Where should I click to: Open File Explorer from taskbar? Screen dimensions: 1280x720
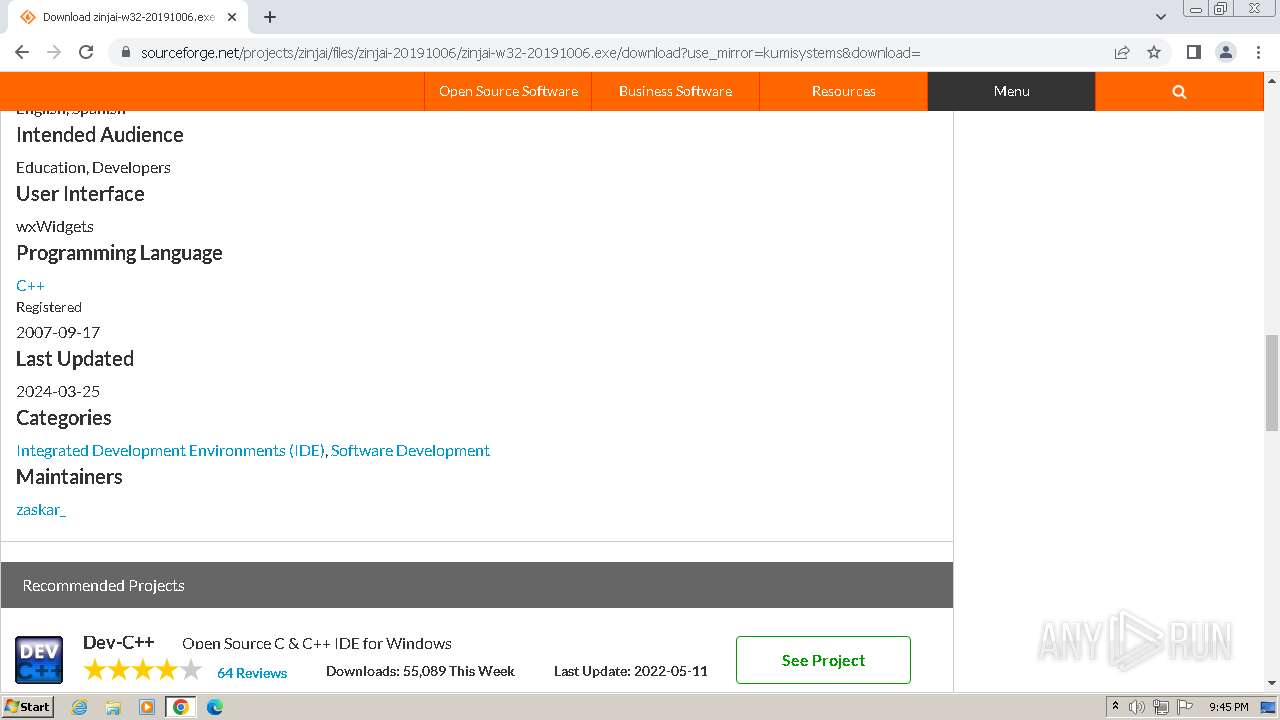pos(113,707)
